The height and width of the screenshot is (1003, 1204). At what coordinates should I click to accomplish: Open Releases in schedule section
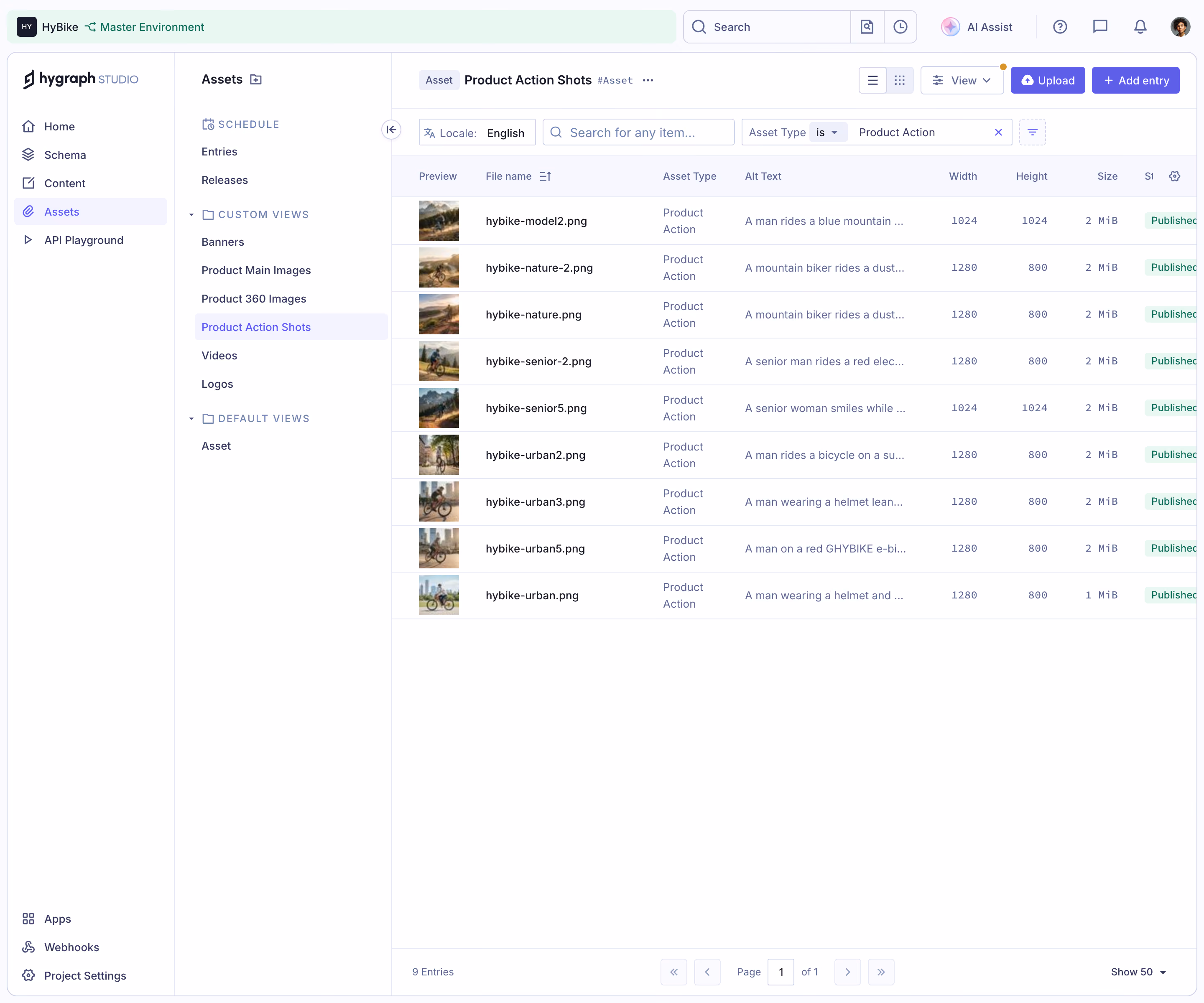291,180
